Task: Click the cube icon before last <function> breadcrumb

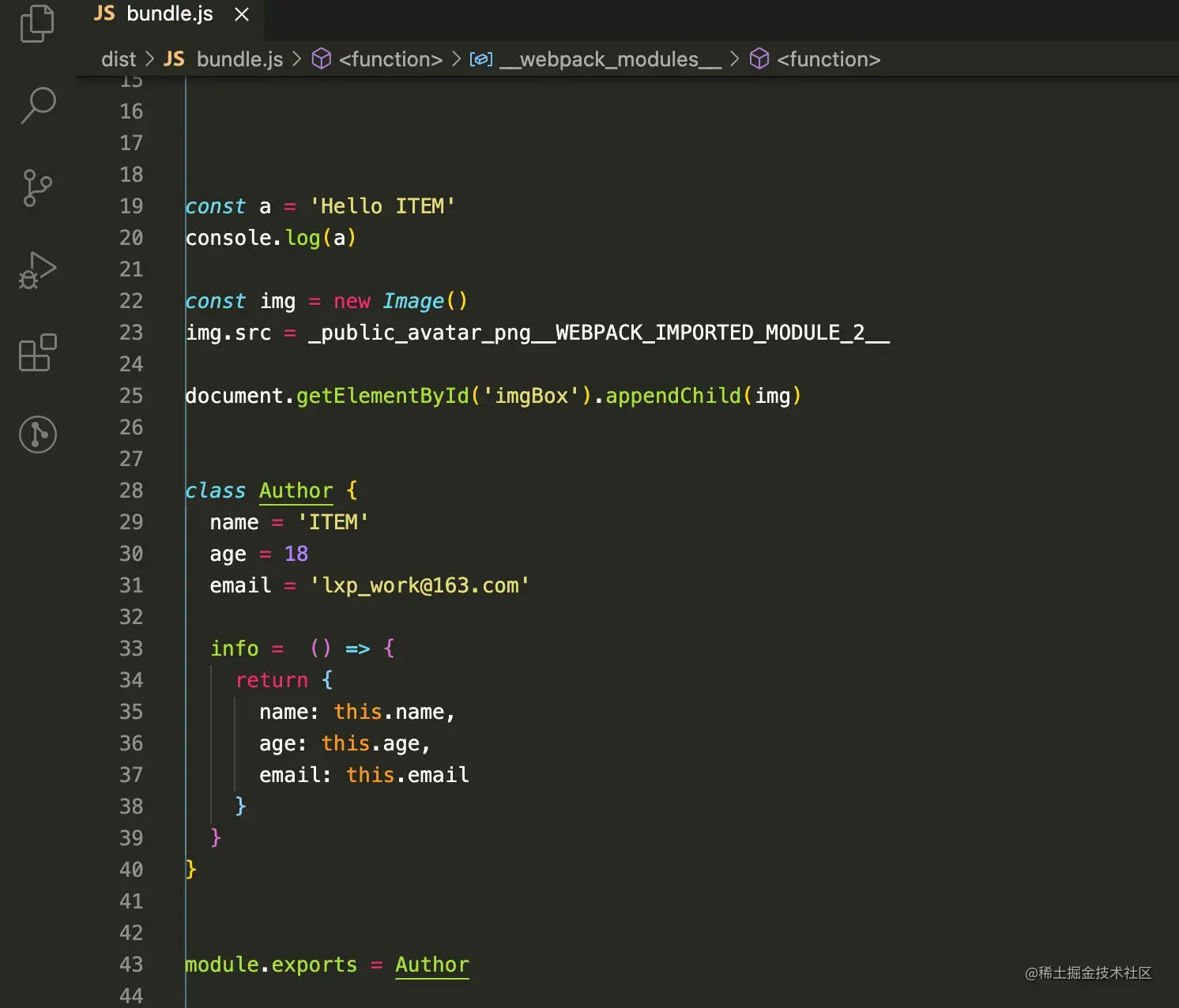Action: [759, 59]
